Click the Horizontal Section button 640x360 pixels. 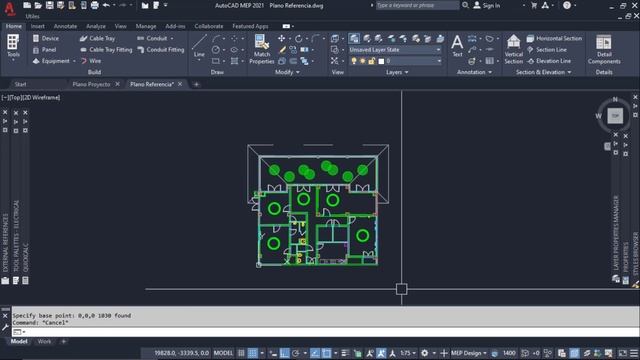coord(554,38)
